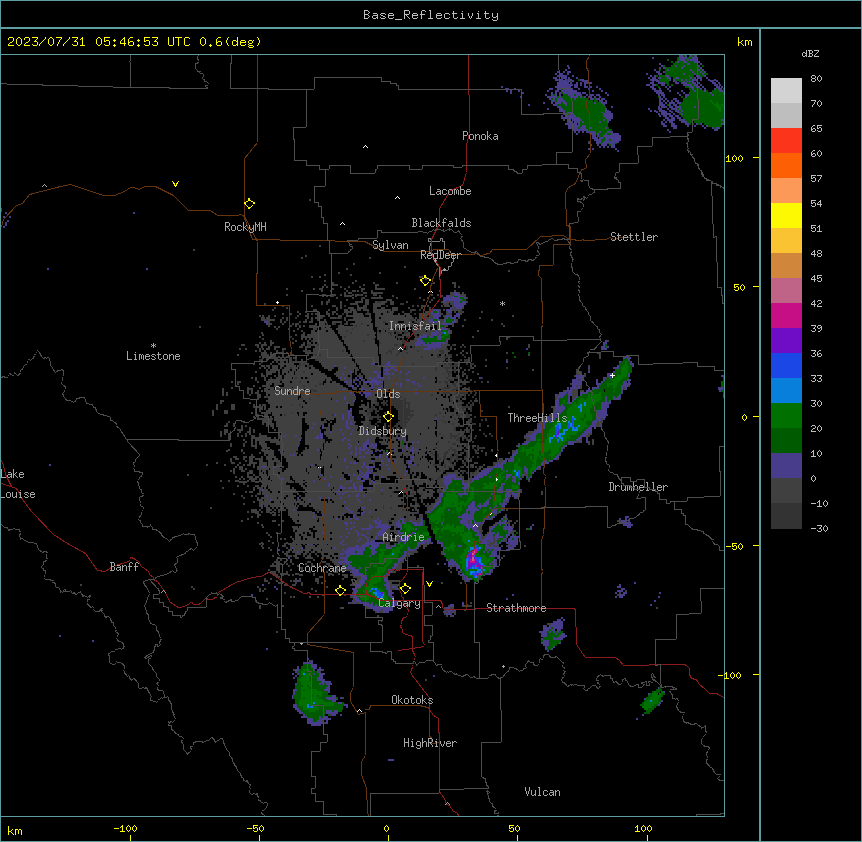
Task: Select the dark orange swatch below 60 dBZ
Action: tap(786, 165)
